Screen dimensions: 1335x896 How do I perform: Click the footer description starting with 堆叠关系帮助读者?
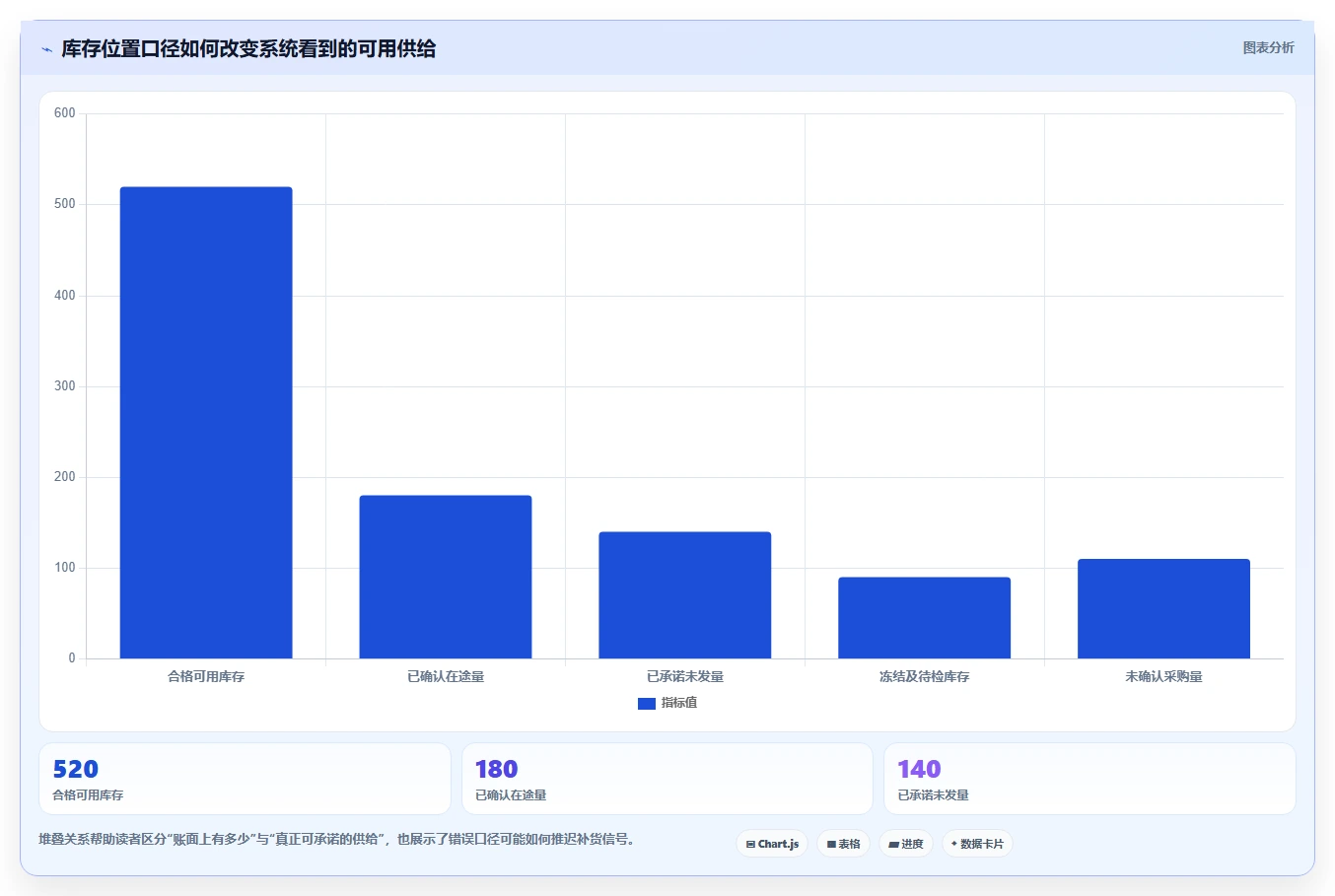pyautogui.click(x=339, y=840)
